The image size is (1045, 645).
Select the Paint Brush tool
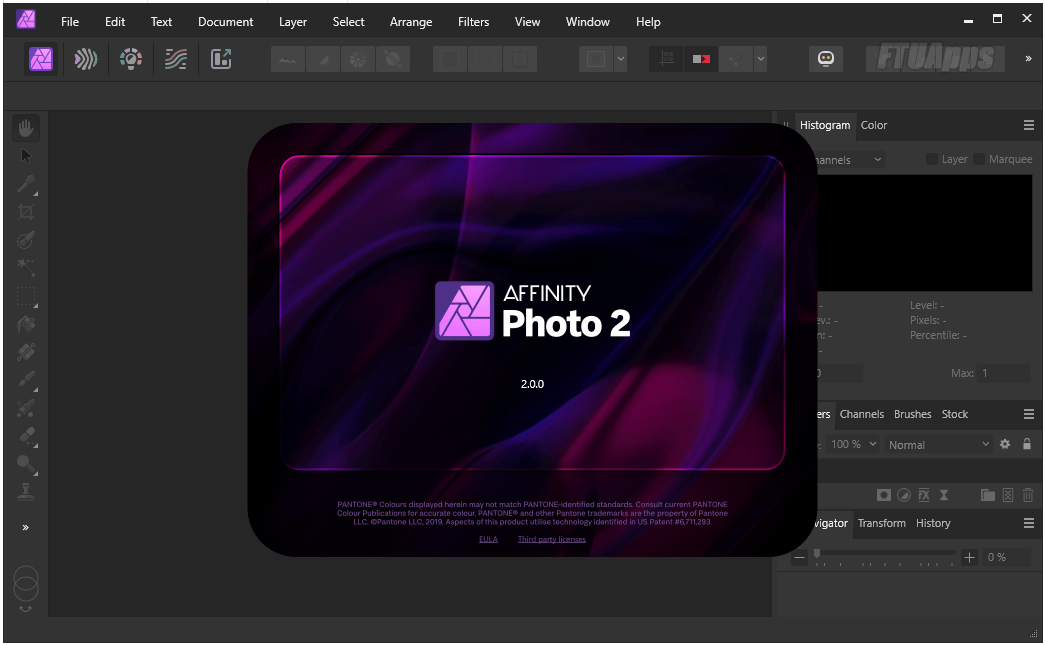tap(26, 379)
